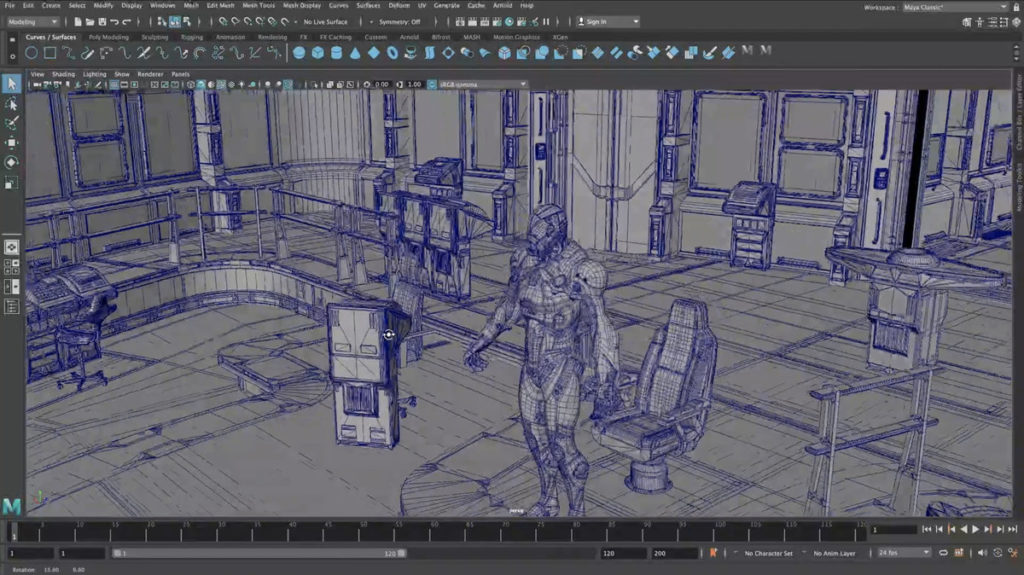Toggle the Modeling Toolkit sidebar icon

pos(967,22)
